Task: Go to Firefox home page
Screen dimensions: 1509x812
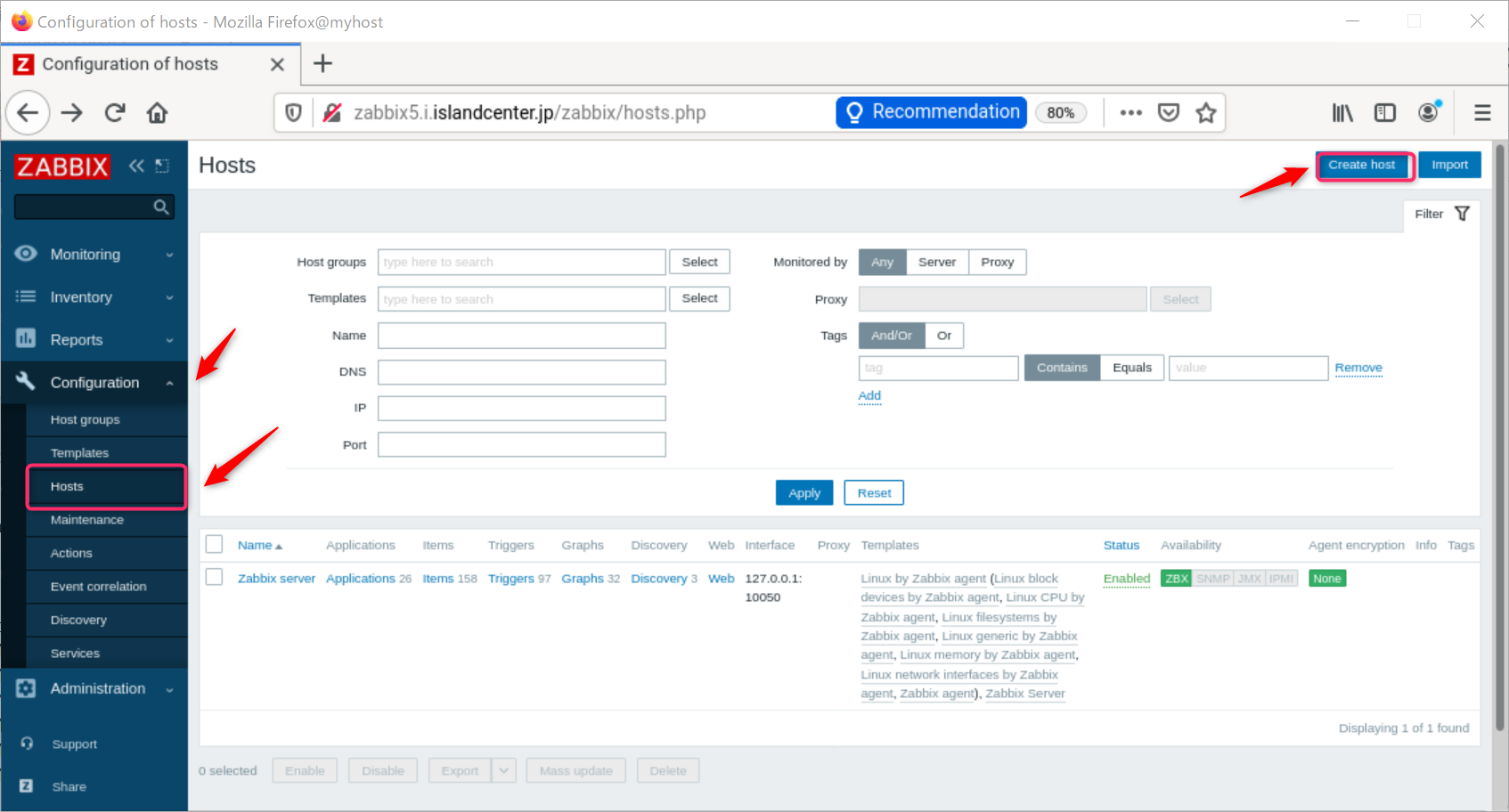Action: (158, 113)
